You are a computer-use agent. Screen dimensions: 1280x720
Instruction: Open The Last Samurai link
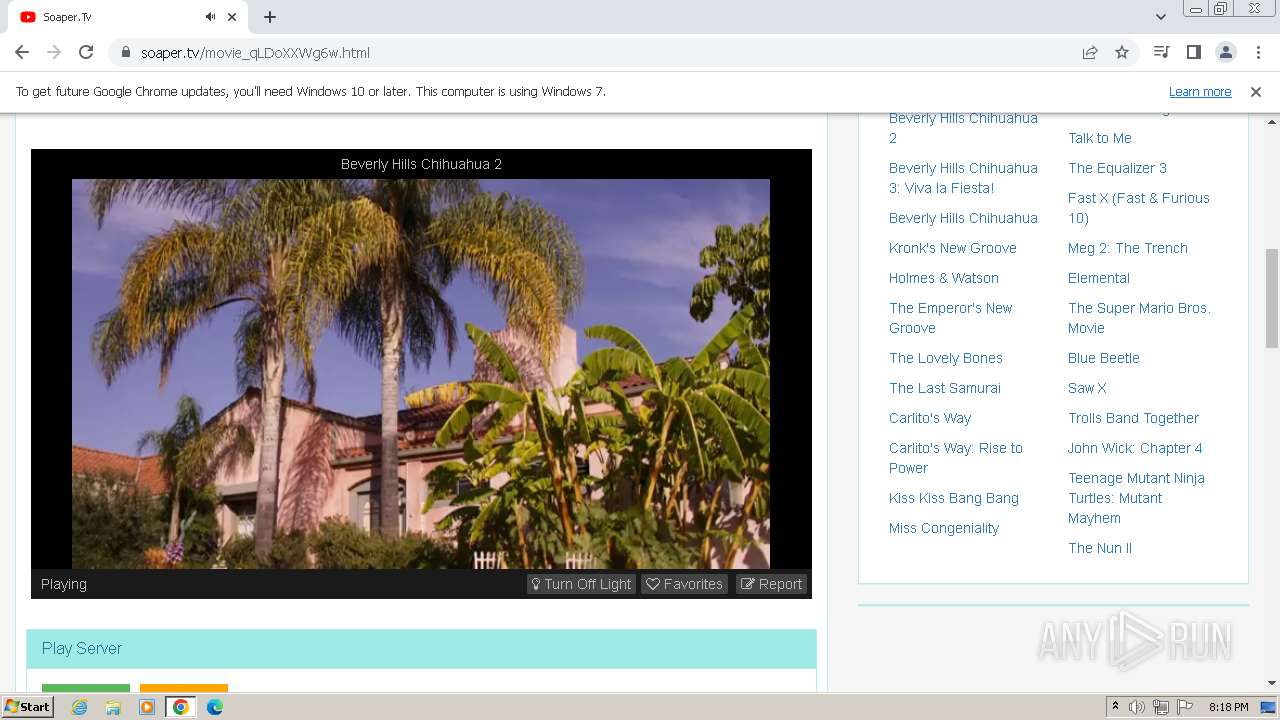tap(944, 388)
